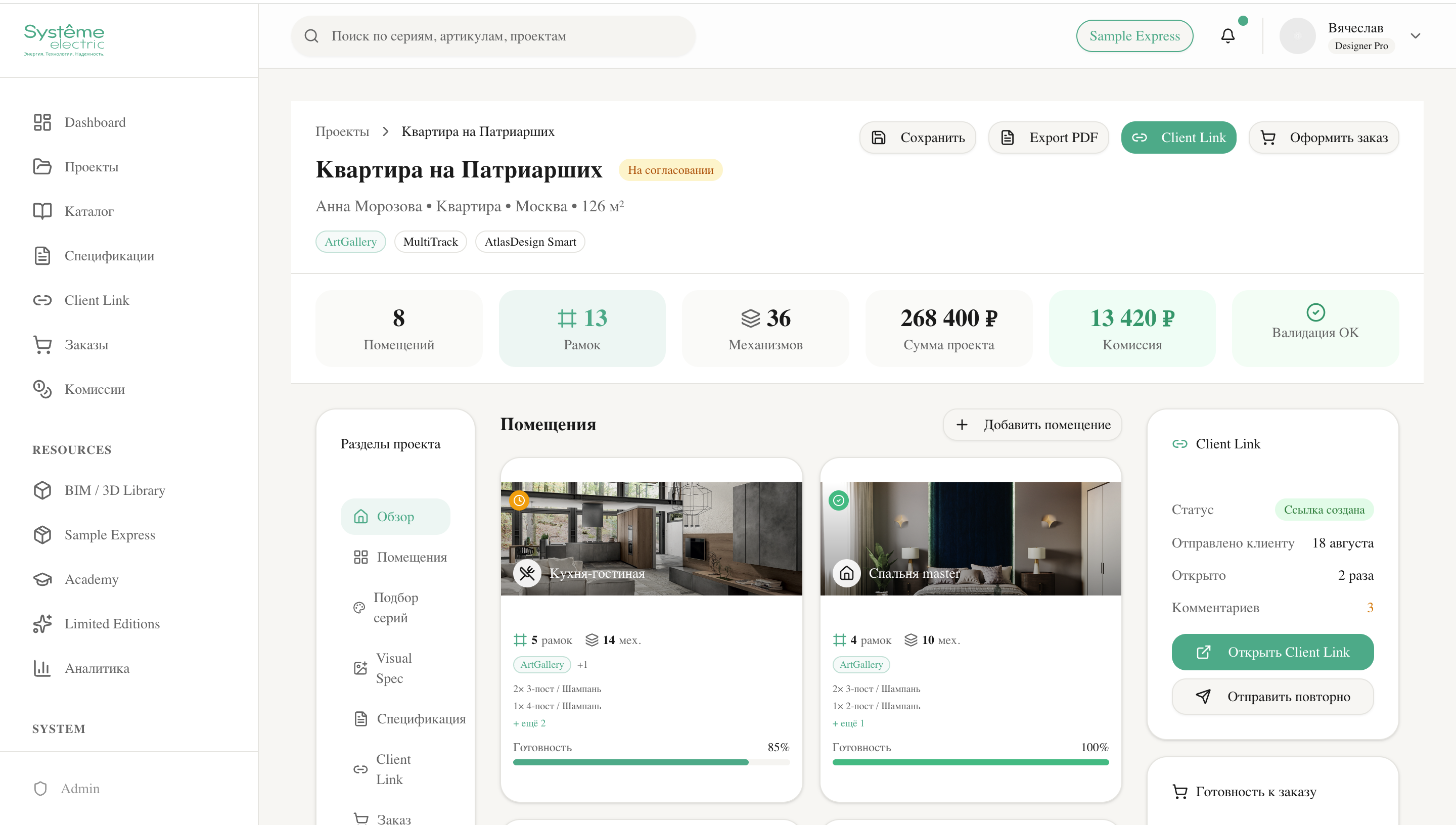Click the Ссылка создана status badge

click(x=1324, y=510)
